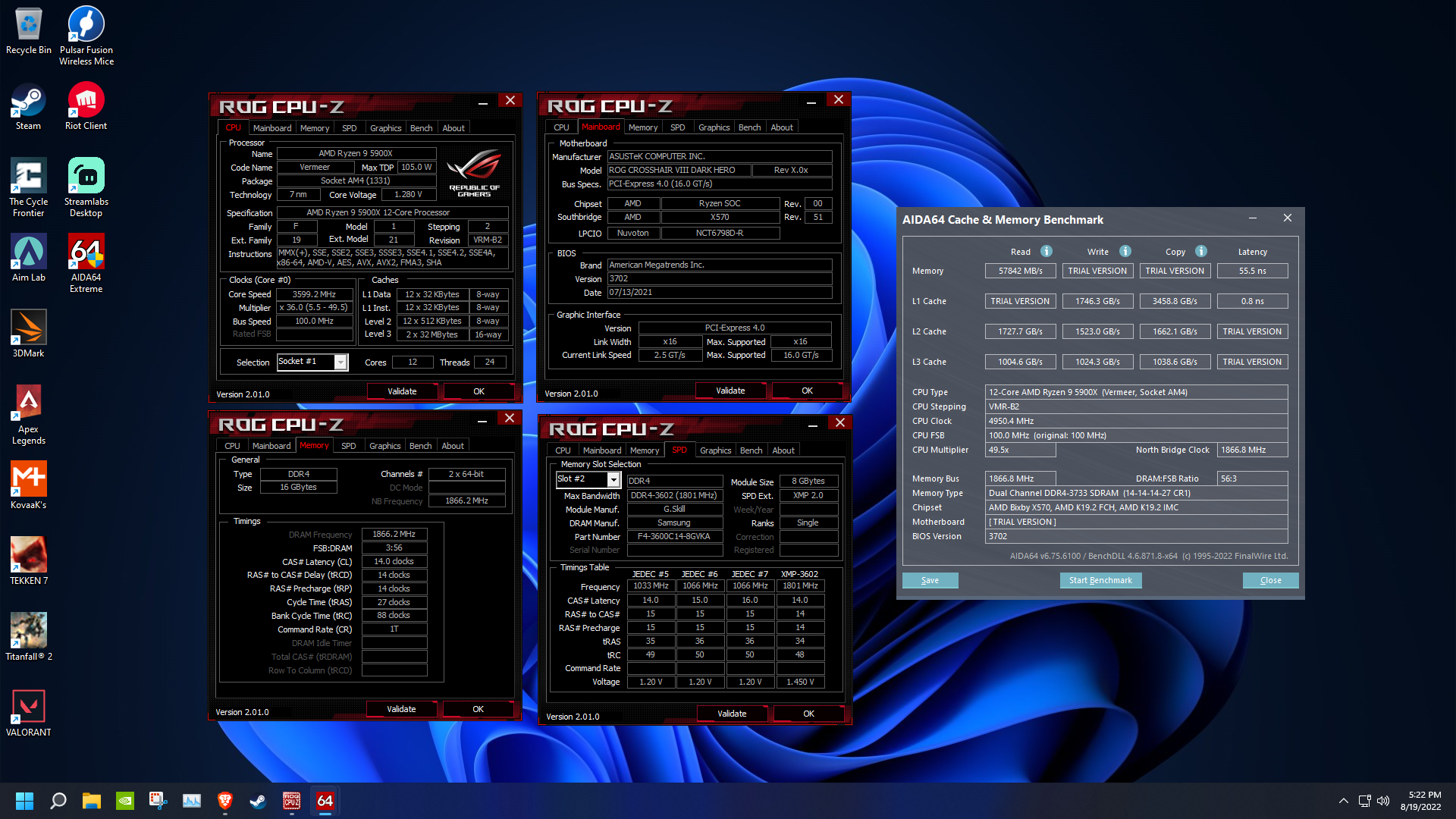Image resolution: width=1456 pixels, height=819 pixels.
Task: Select the BIOS Version 3702 field in CPU-Z
Action: (720, 278)
